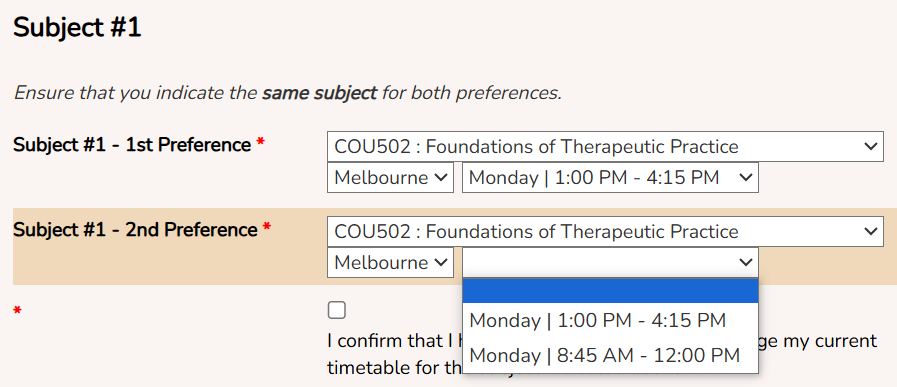Screen dimensions: 897x387
Task: Click the chevron on 2nd Preference subject dropdown
Action: pyautogui.click(x=871, y=231)
